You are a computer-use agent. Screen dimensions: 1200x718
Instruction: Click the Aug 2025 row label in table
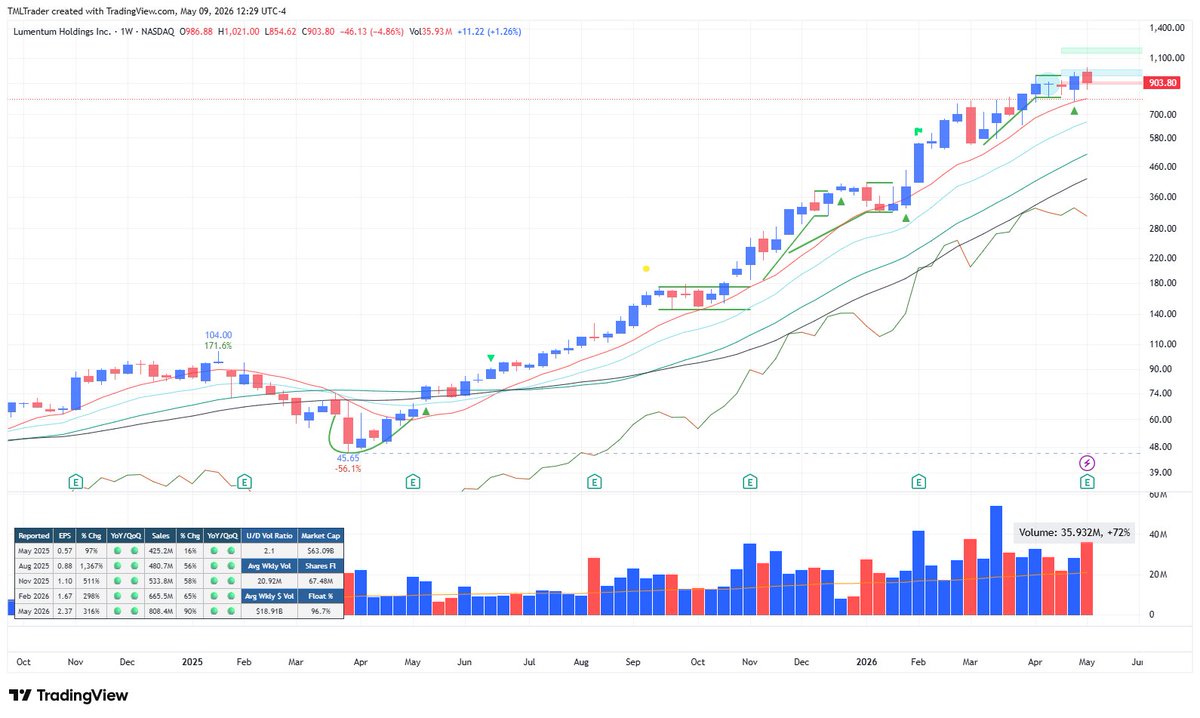coord(34,565)
